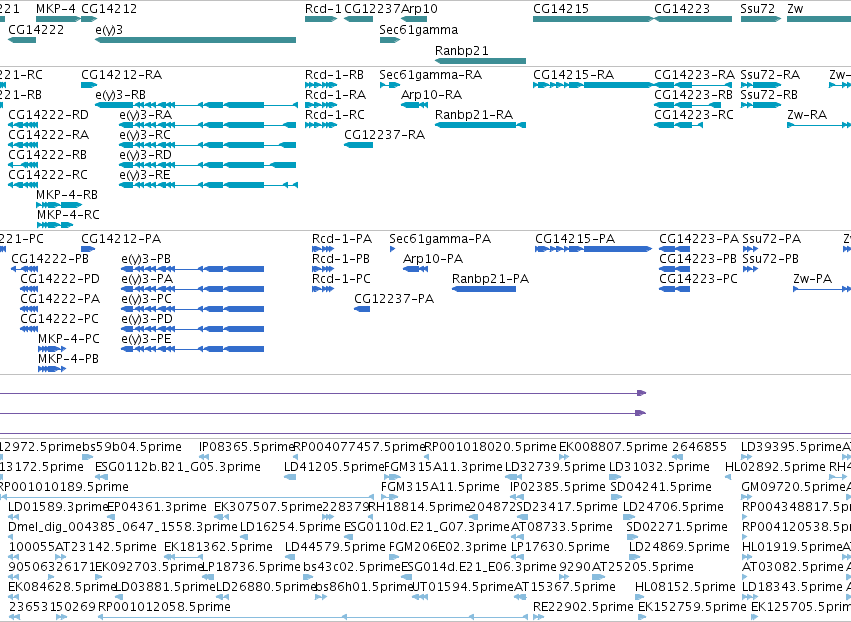Click the CG14215 gene feature
Screen dimensions: 851x622
click(x=593, y=19)
